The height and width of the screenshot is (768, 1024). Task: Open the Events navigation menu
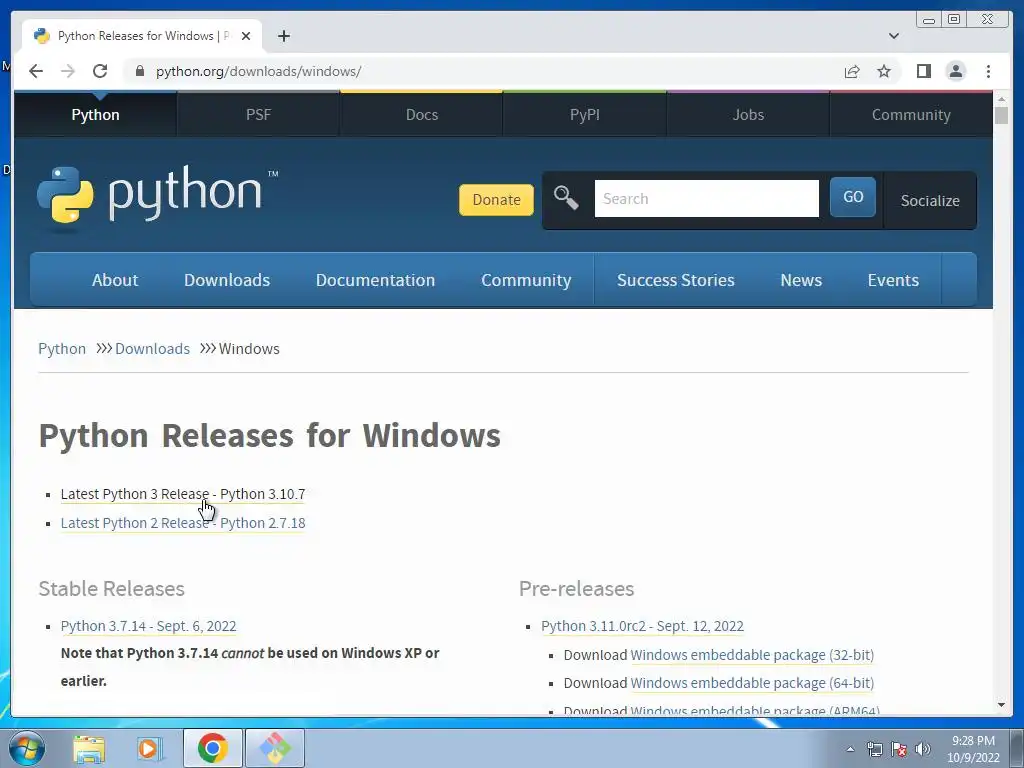click(x=893, y=280)
